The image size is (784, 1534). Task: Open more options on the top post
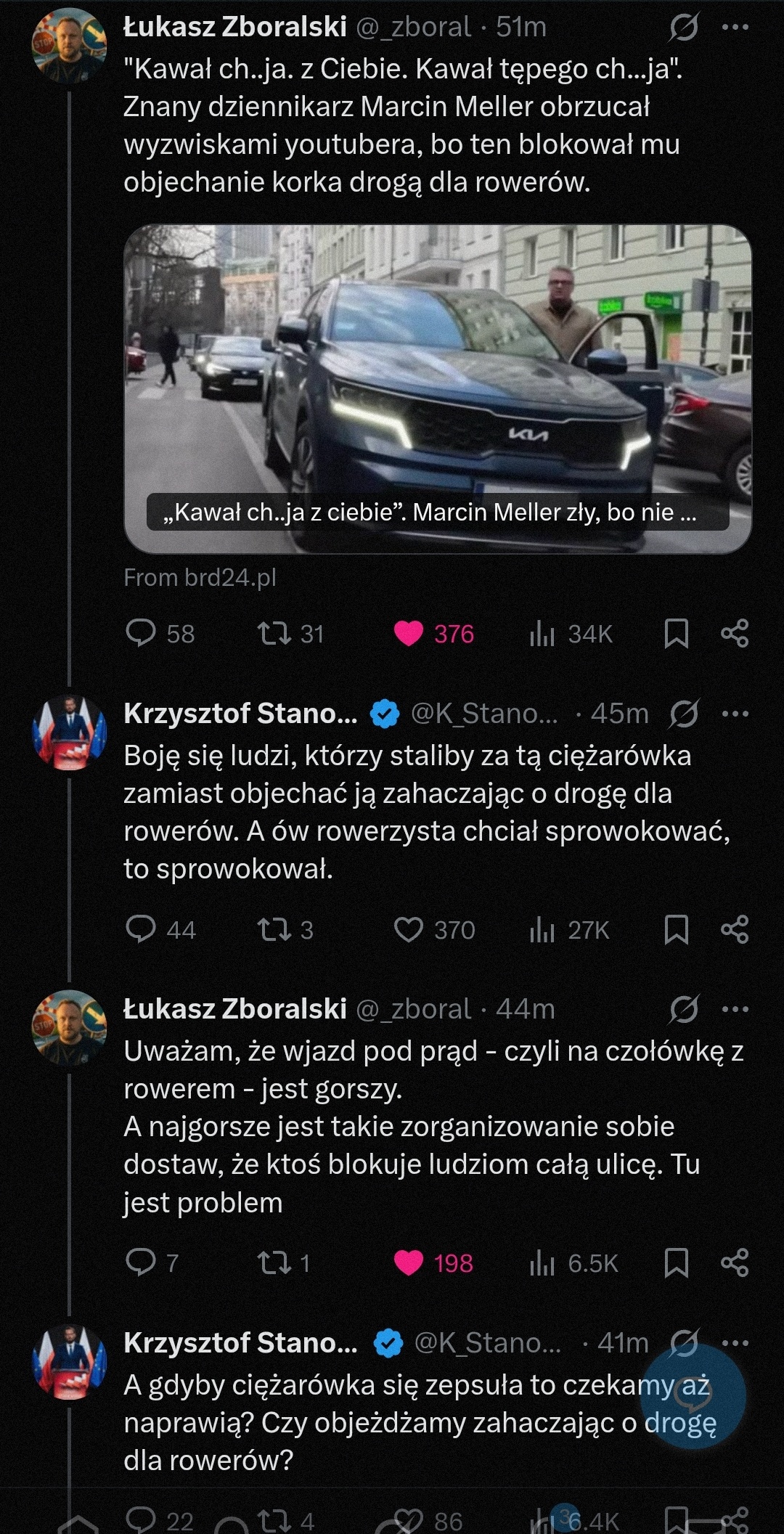735,28
